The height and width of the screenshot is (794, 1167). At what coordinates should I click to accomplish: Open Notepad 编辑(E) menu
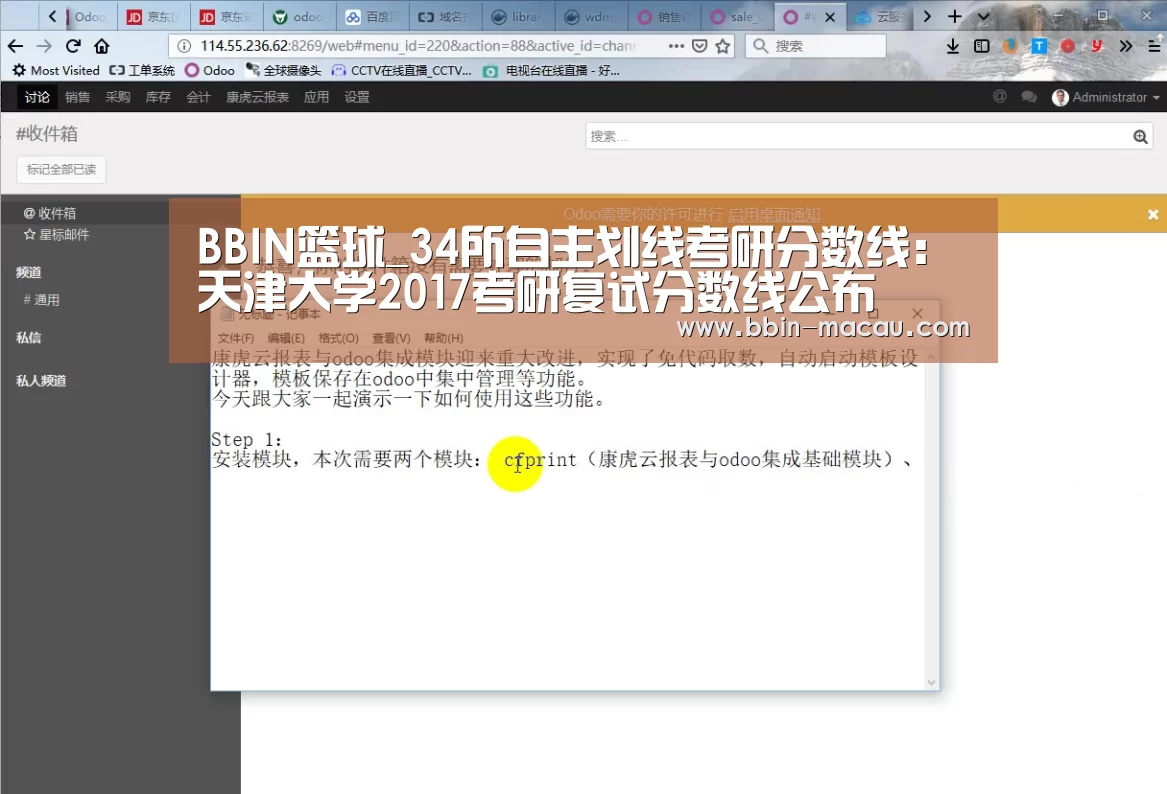(287, 339)
